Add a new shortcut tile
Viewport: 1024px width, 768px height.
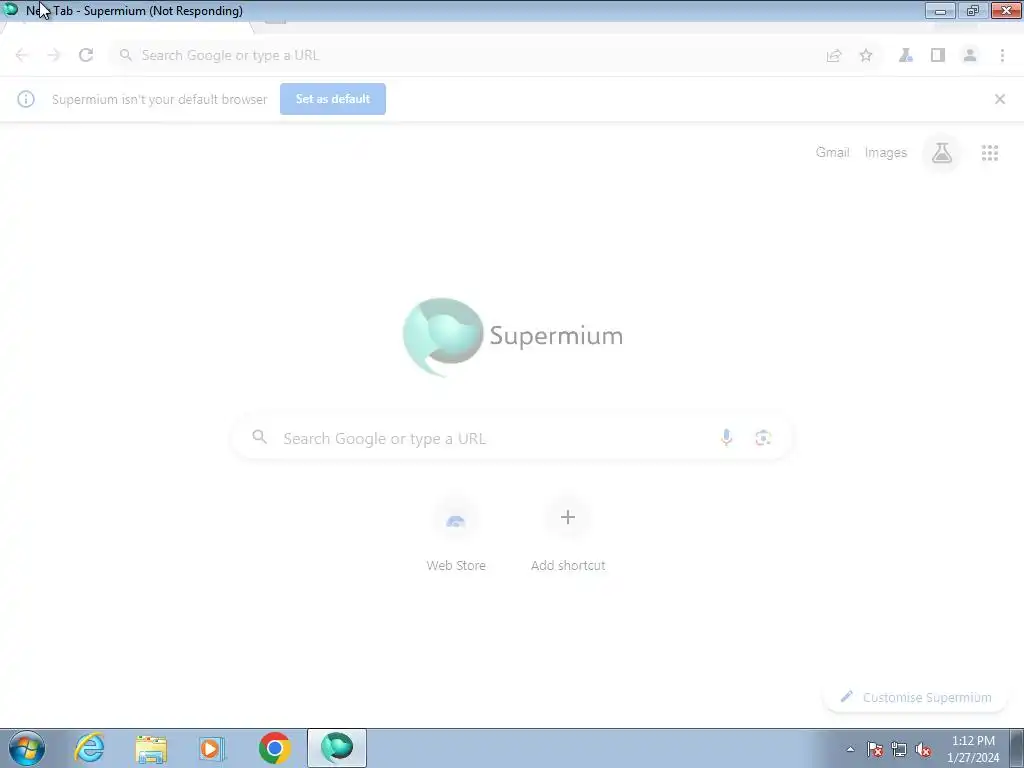click(568, 535)
